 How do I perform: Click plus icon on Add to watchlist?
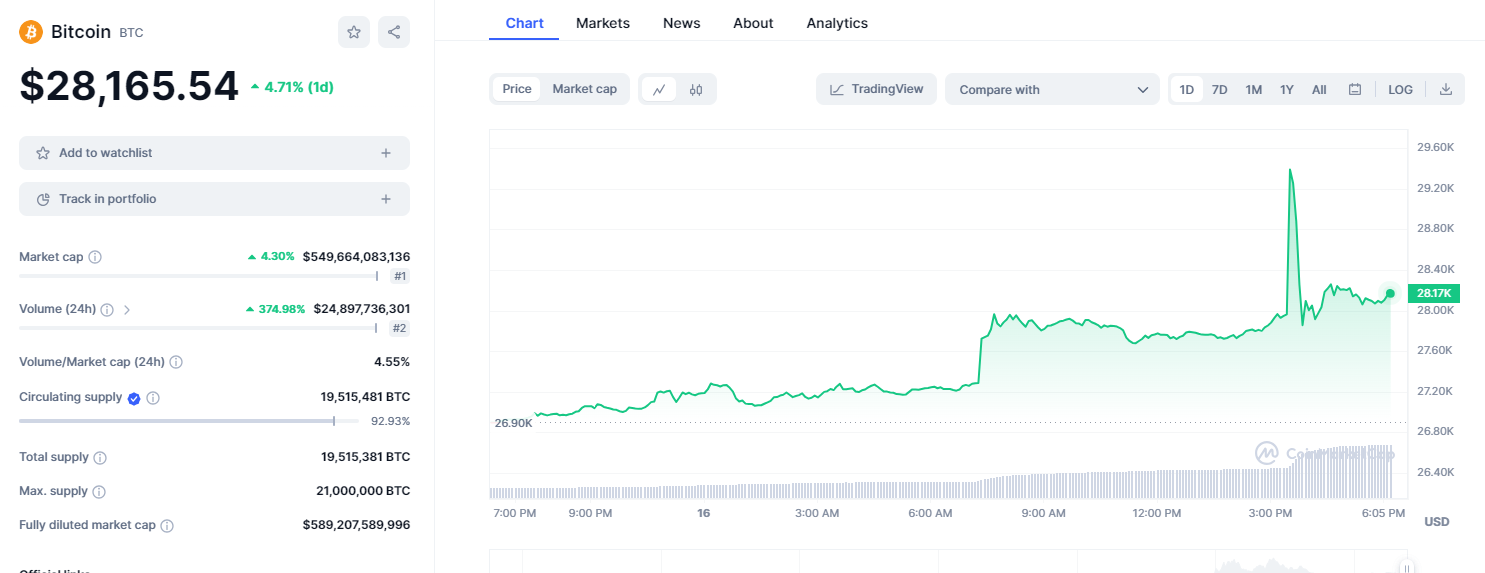[x=386, y=153]
